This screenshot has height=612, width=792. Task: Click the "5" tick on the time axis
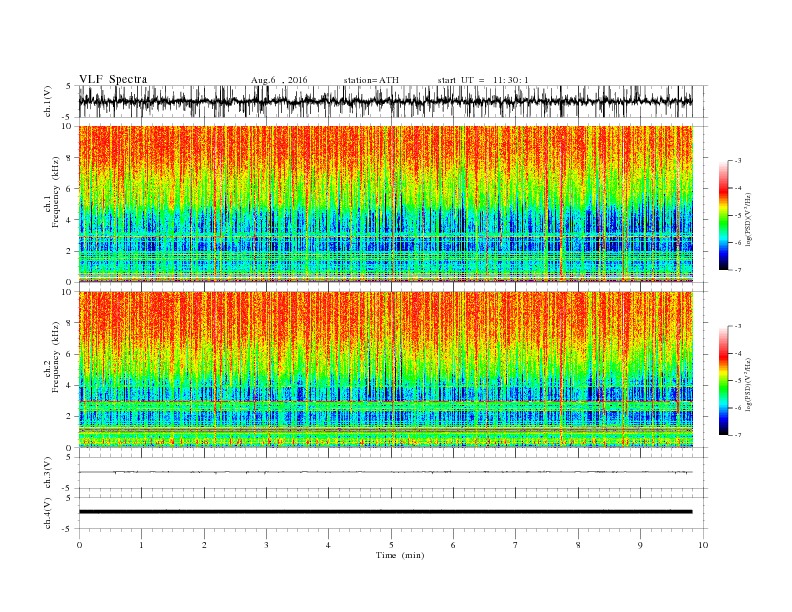coord(391,545)
